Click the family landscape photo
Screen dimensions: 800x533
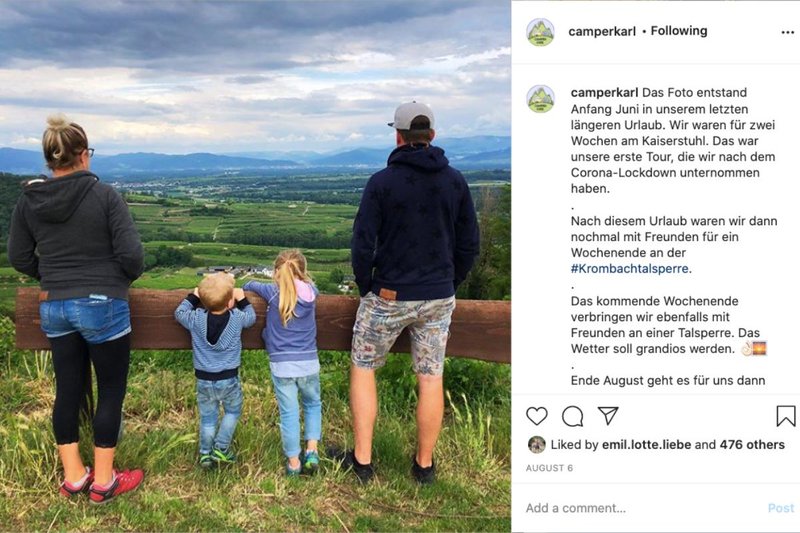point(255,266)
